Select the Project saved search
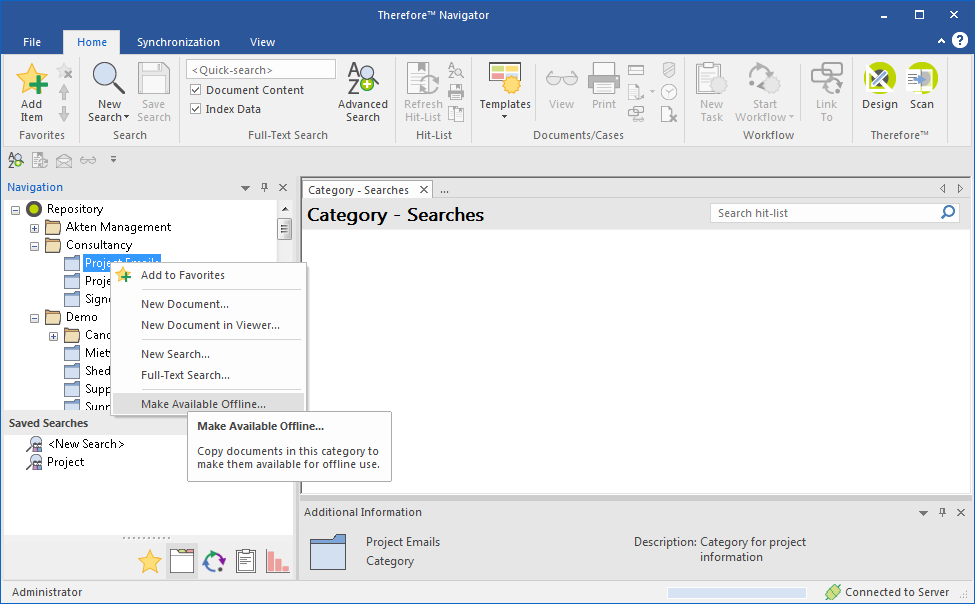Image resolution: width=976 pixels, height=605 pixels. click(x=65, y=462)
